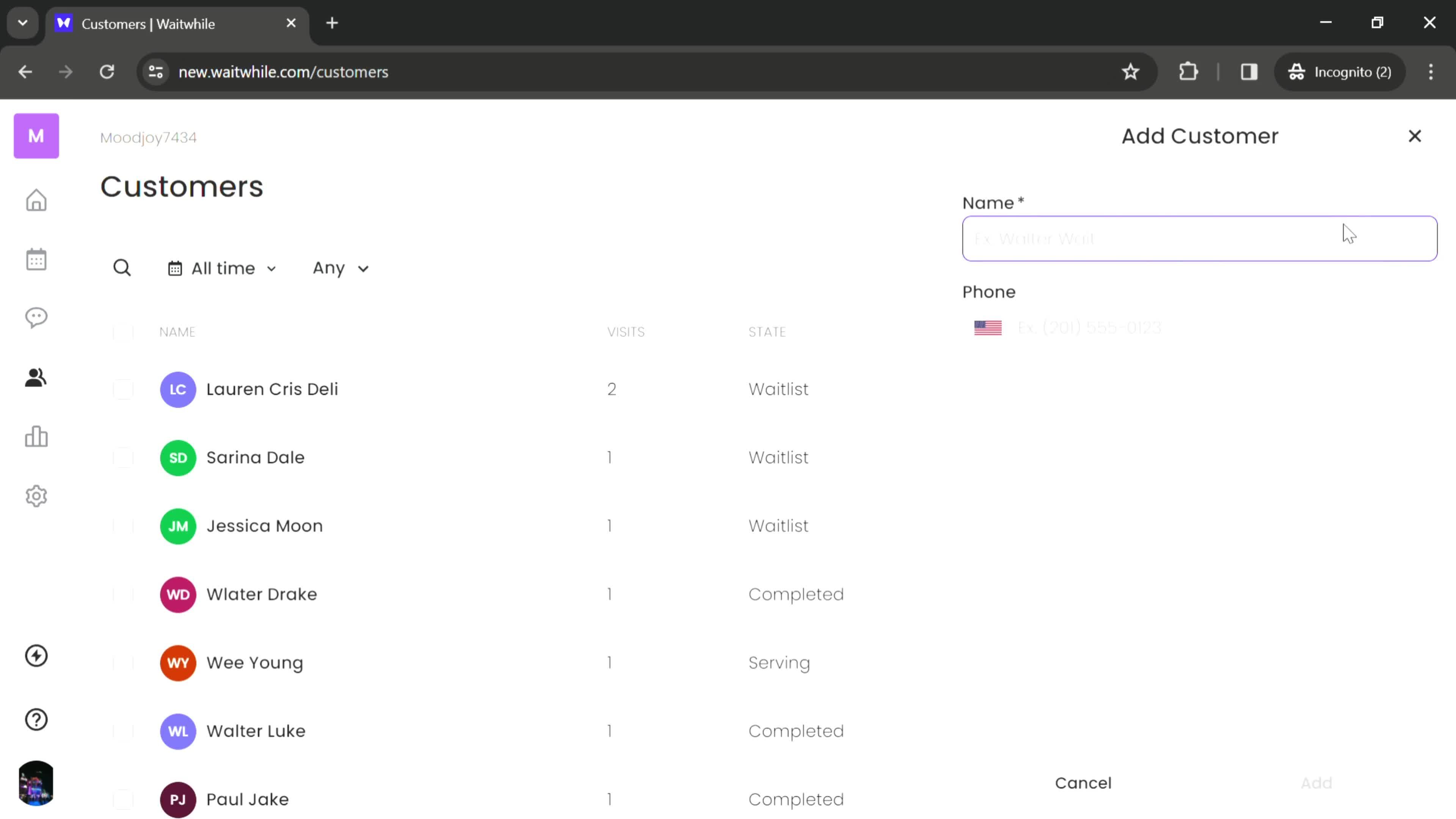
Task: Open the lightning bolt quick actions icon
Action: click(x=36, y=656)
